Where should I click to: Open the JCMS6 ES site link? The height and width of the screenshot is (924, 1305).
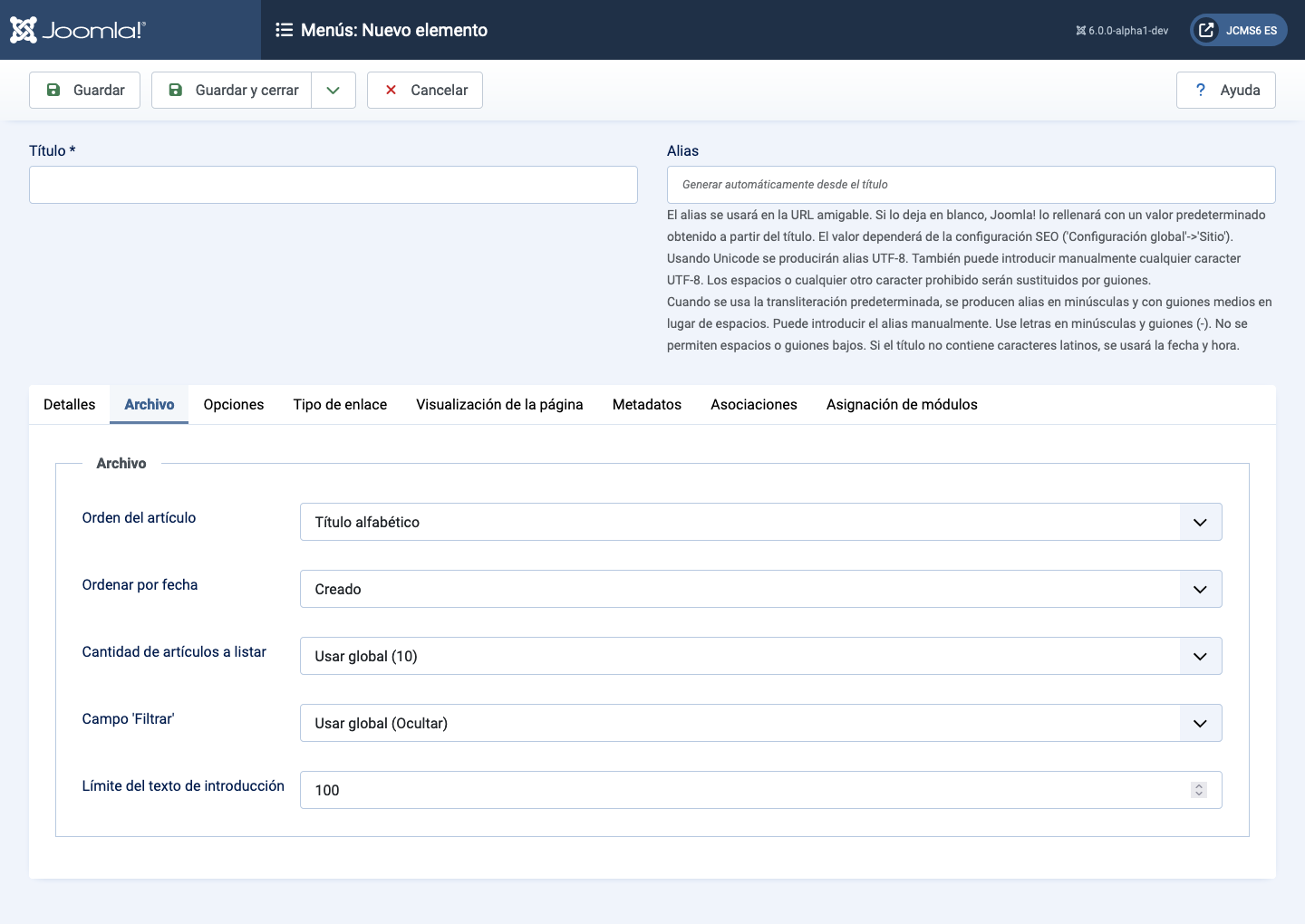pyautogui.click(x=1239, y=30)
